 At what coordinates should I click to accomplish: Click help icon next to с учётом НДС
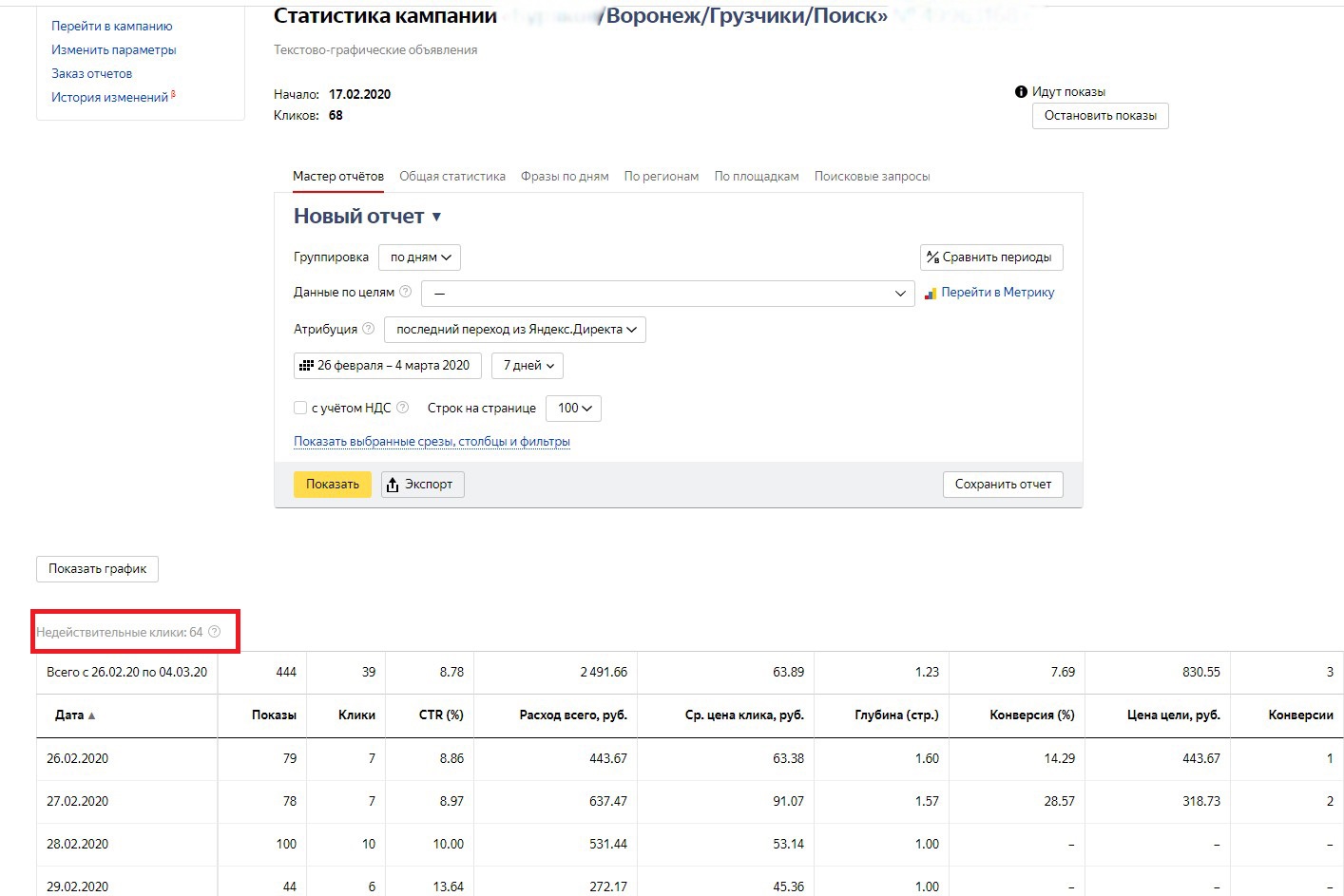pyautogui.click(x=402, y=408)
